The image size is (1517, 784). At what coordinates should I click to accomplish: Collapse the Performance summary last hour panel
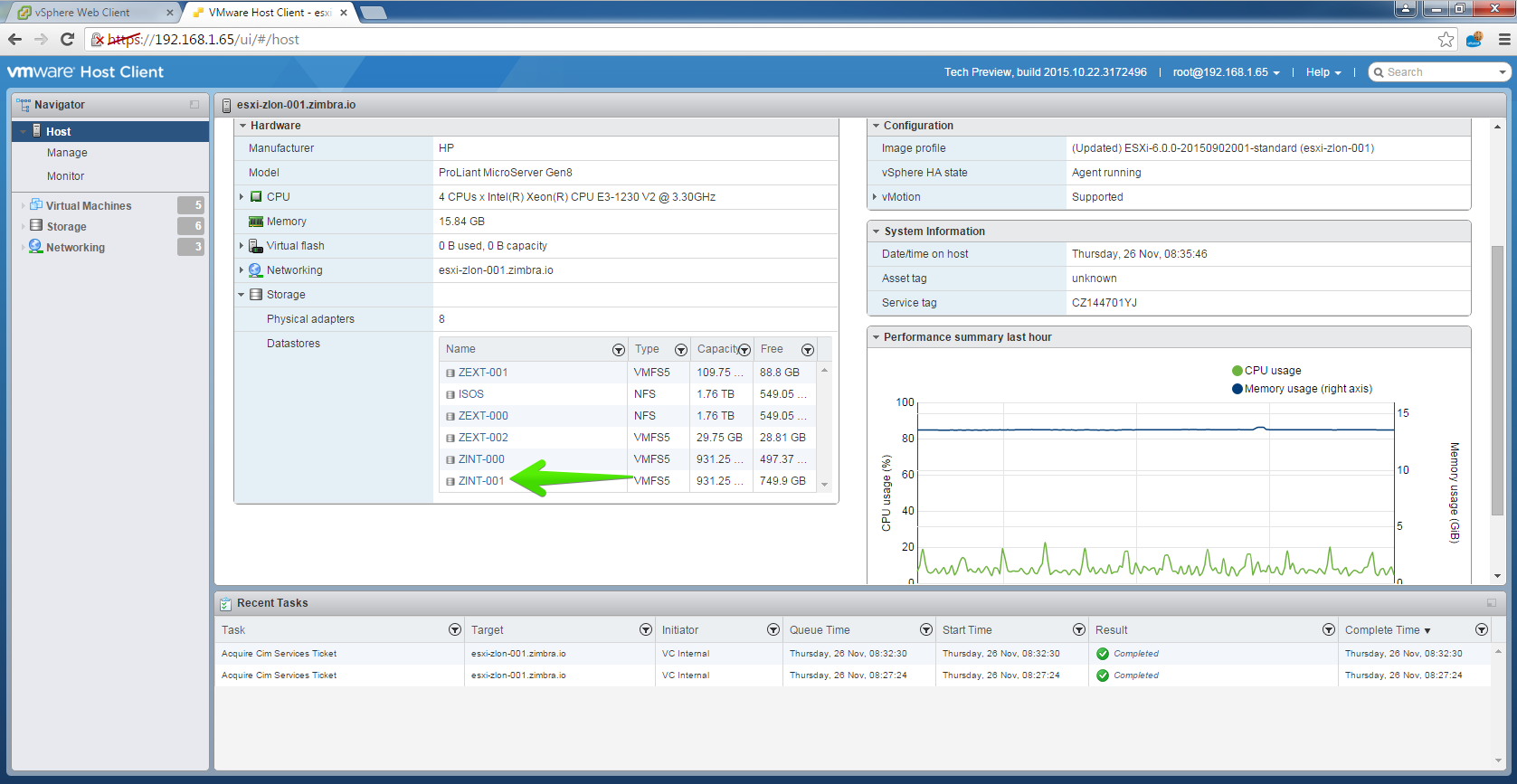click(x=876, y=337)
